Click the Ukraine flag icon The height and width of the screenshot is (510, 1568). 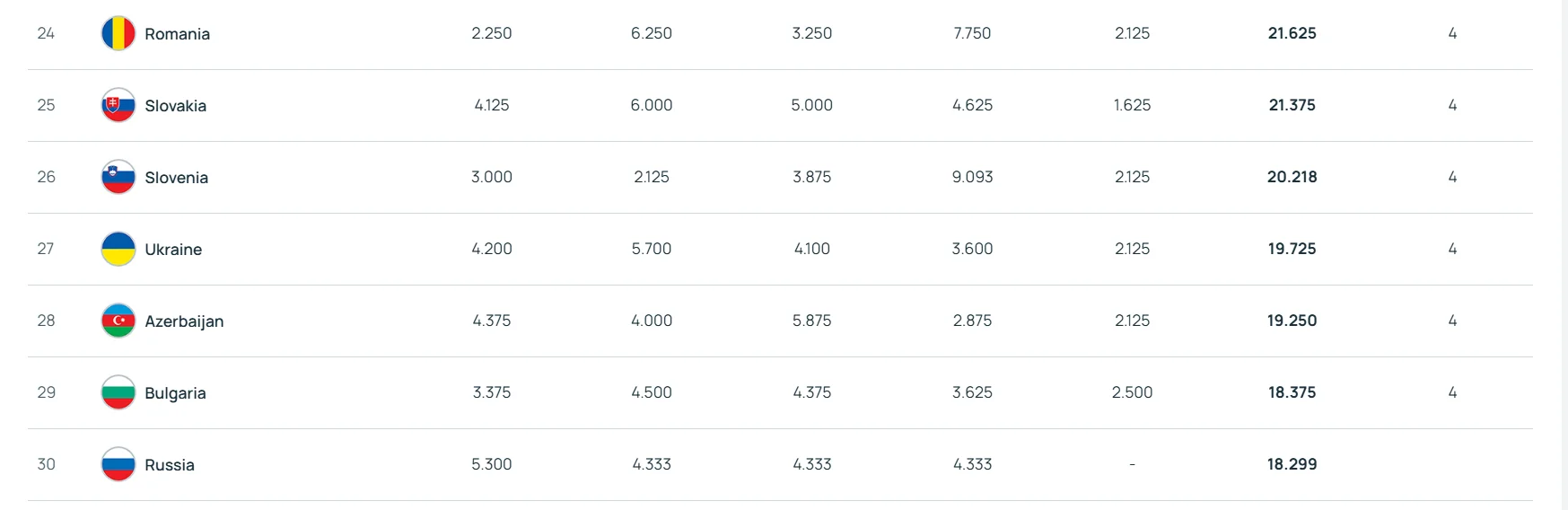(118, 249)
